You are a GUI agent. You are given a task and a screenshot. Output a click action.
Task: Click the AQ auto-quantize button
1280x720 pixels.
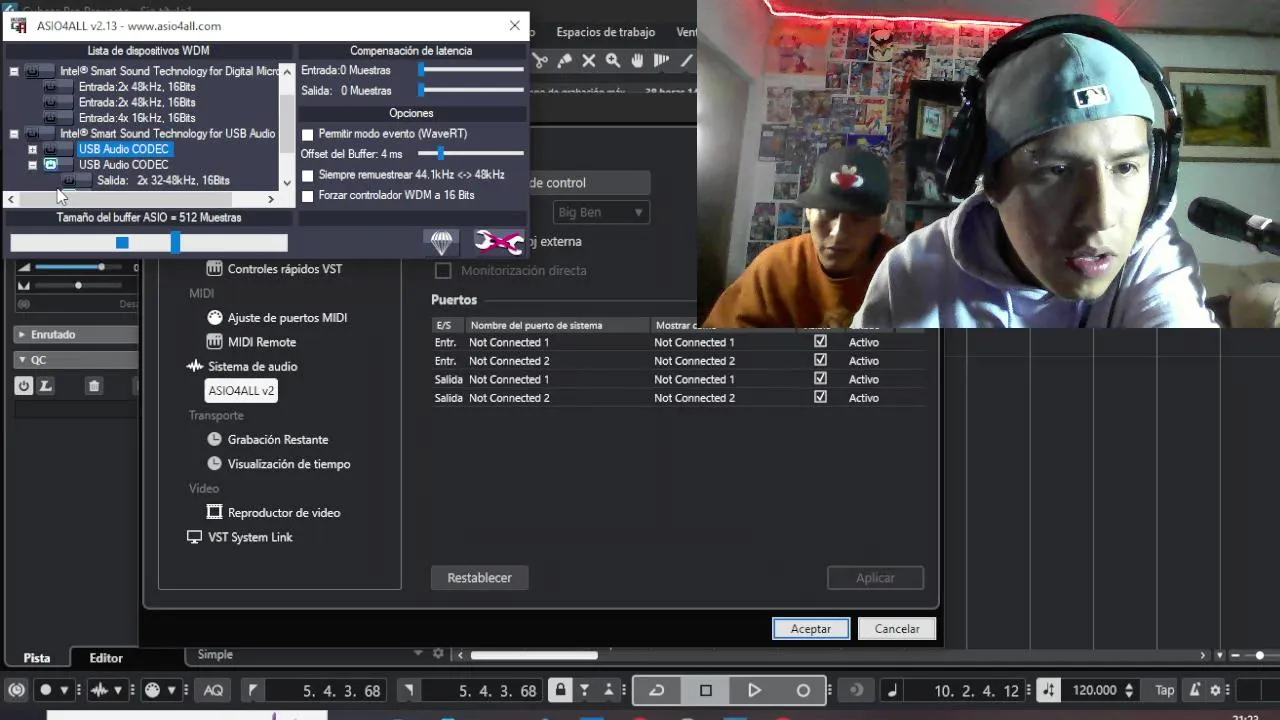213,690
